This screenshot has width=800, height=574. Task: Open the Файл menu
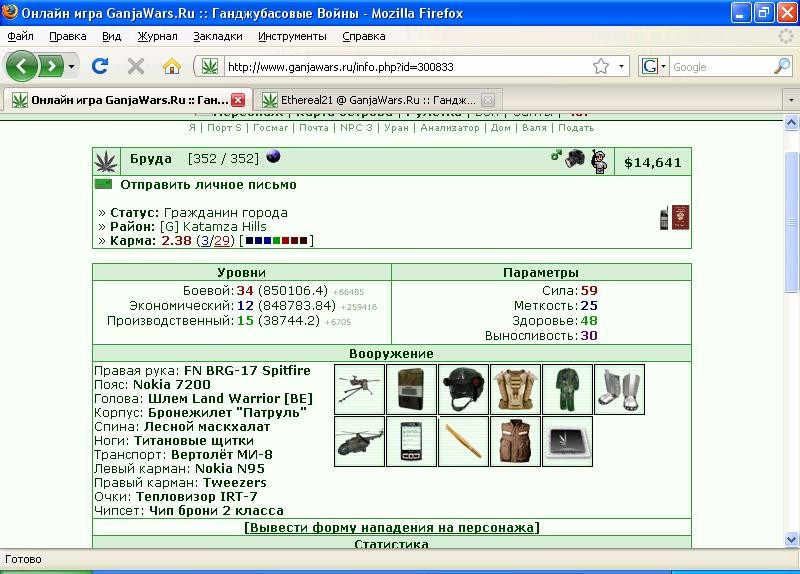[20, 36]
